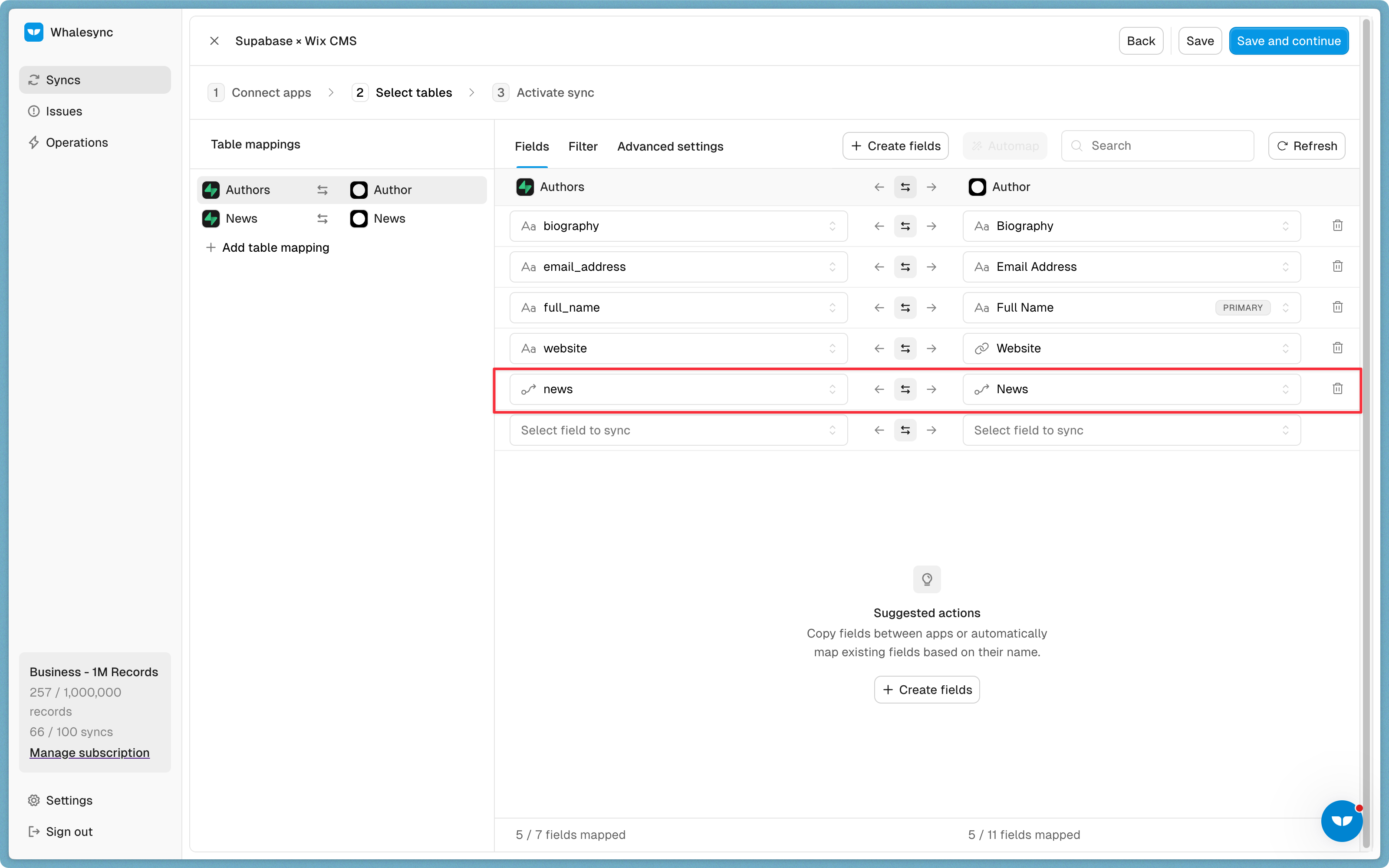Set empty row sync direction to left arrow
Screen dimensions: 1389x868
pyautogui.click(x=879, y=430)
